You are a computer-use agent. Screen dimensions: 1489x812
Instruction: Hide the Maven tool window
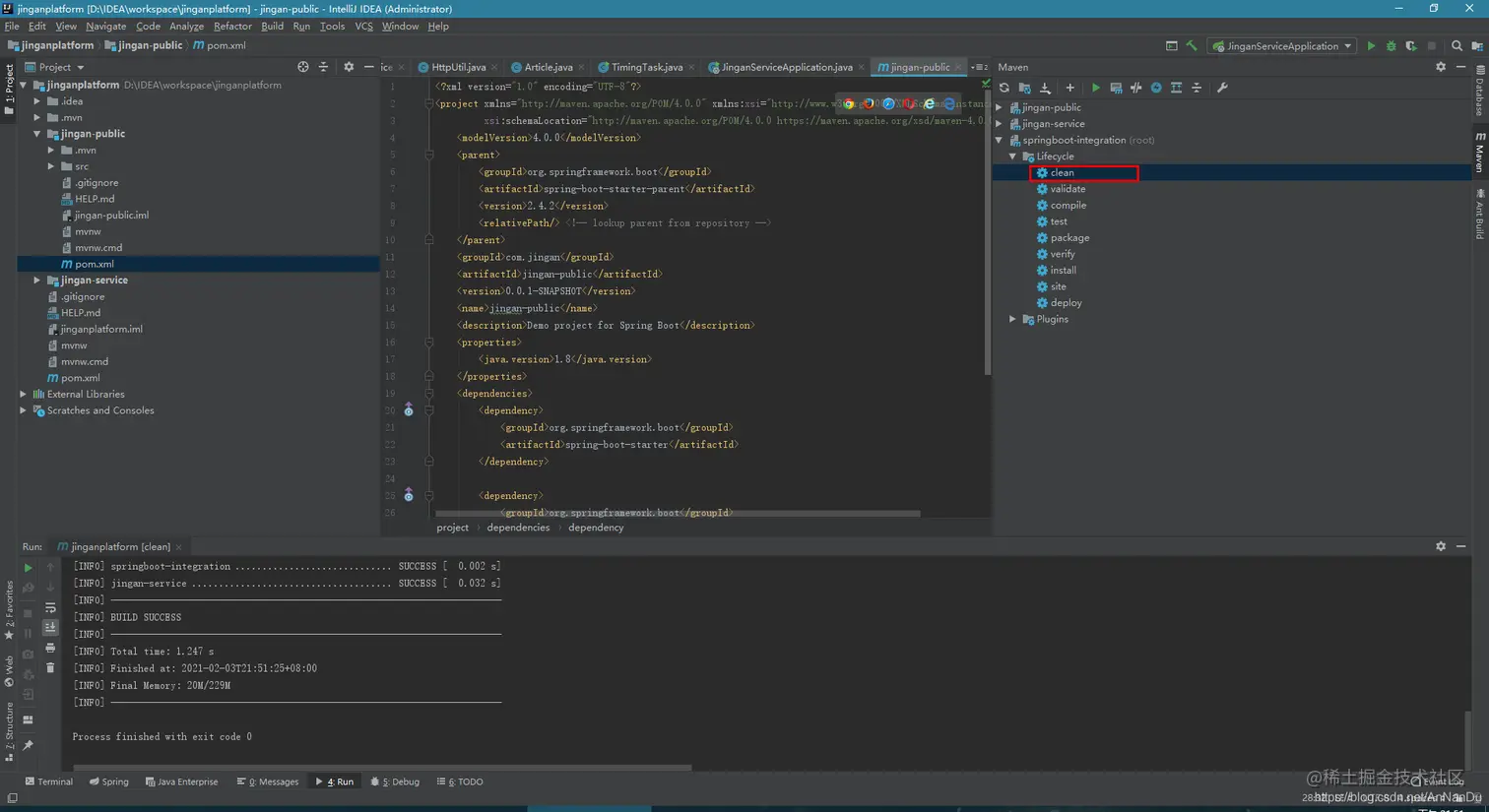point(1461,67)
